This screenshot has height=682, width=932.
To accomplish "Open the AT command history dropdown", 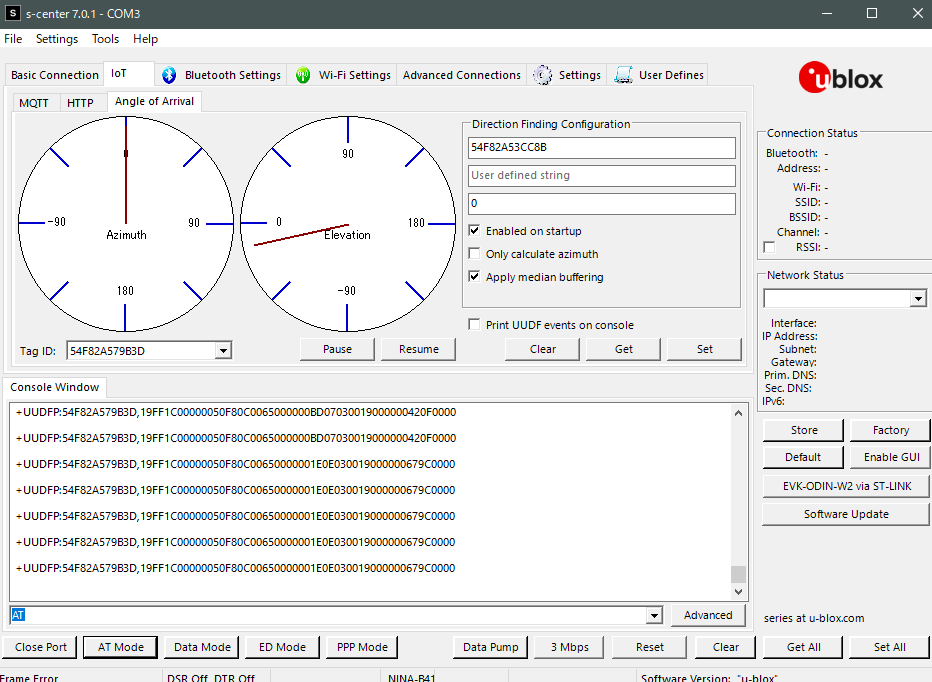I will pos(654,615).
